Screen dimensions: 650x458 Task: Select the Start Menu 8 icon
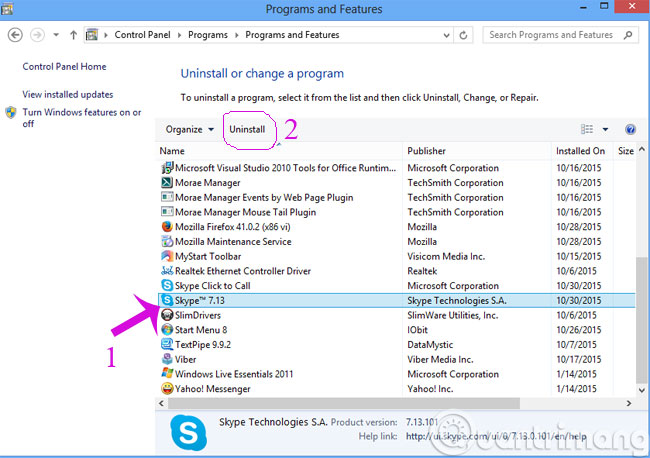[x=167, y=330]
